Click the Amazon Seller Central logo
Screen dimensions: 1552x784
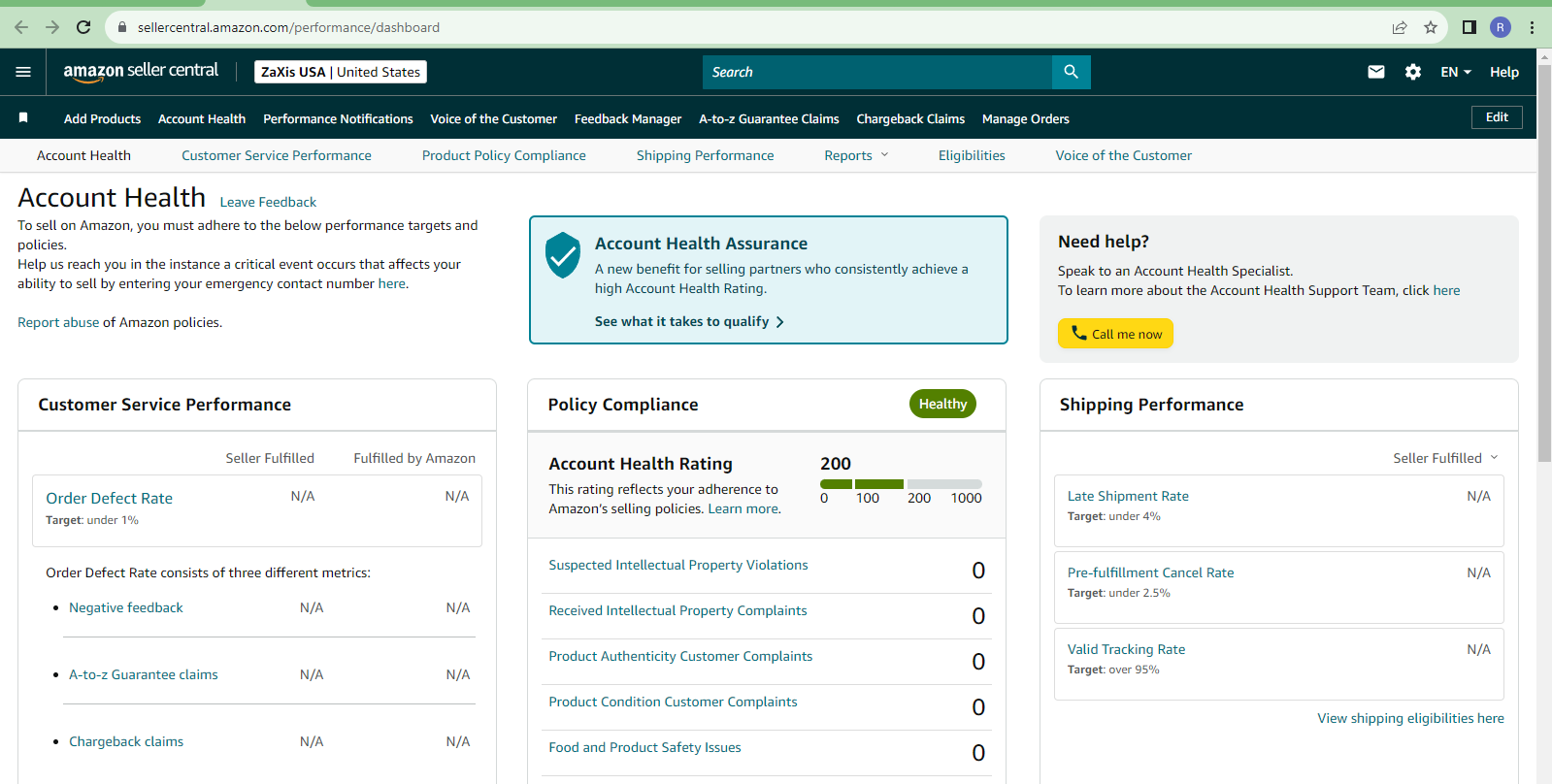pos(141,72)
